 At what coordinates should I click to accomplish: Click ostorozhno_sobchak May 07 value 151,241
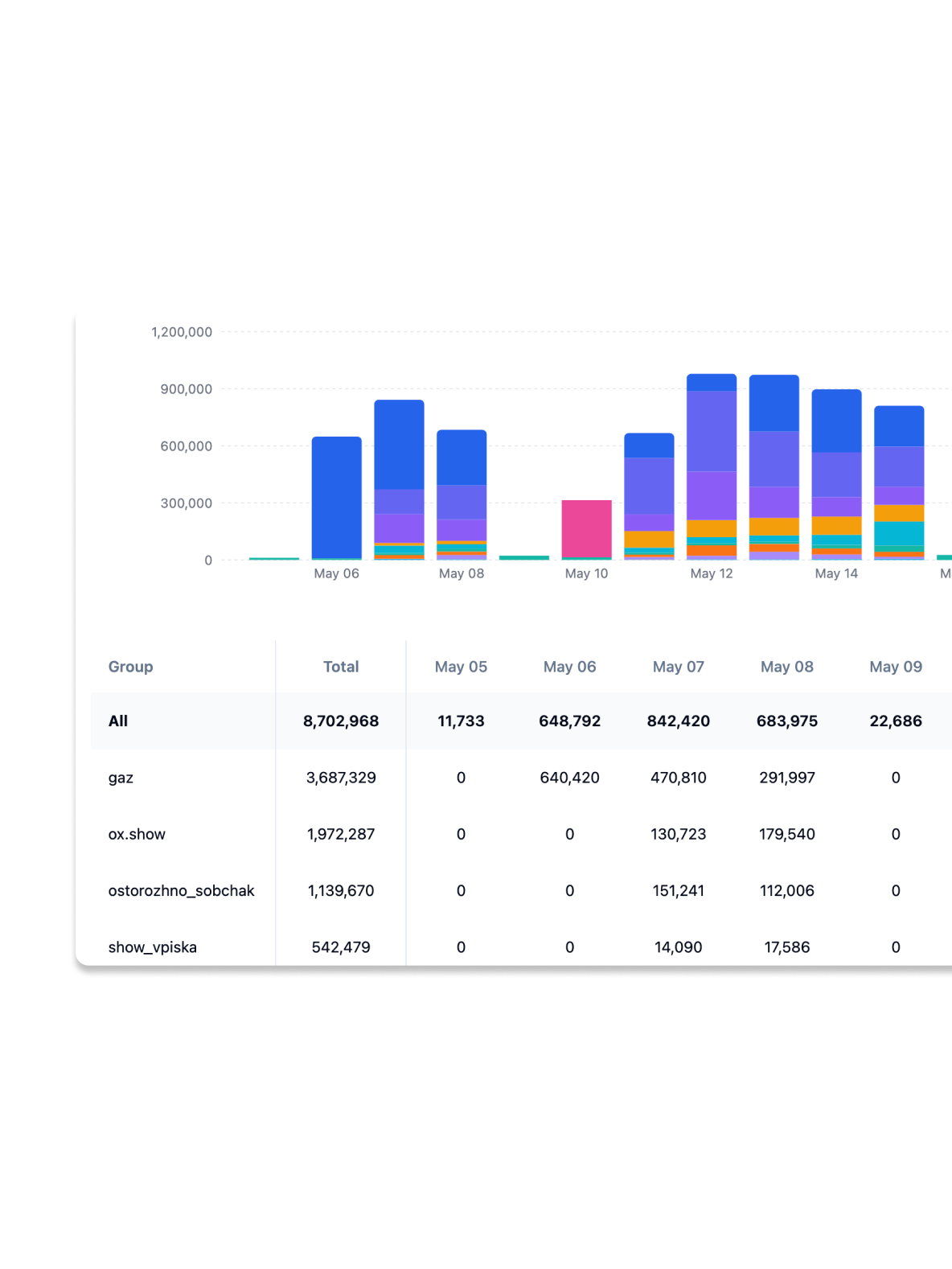click(x=678, y=890)
